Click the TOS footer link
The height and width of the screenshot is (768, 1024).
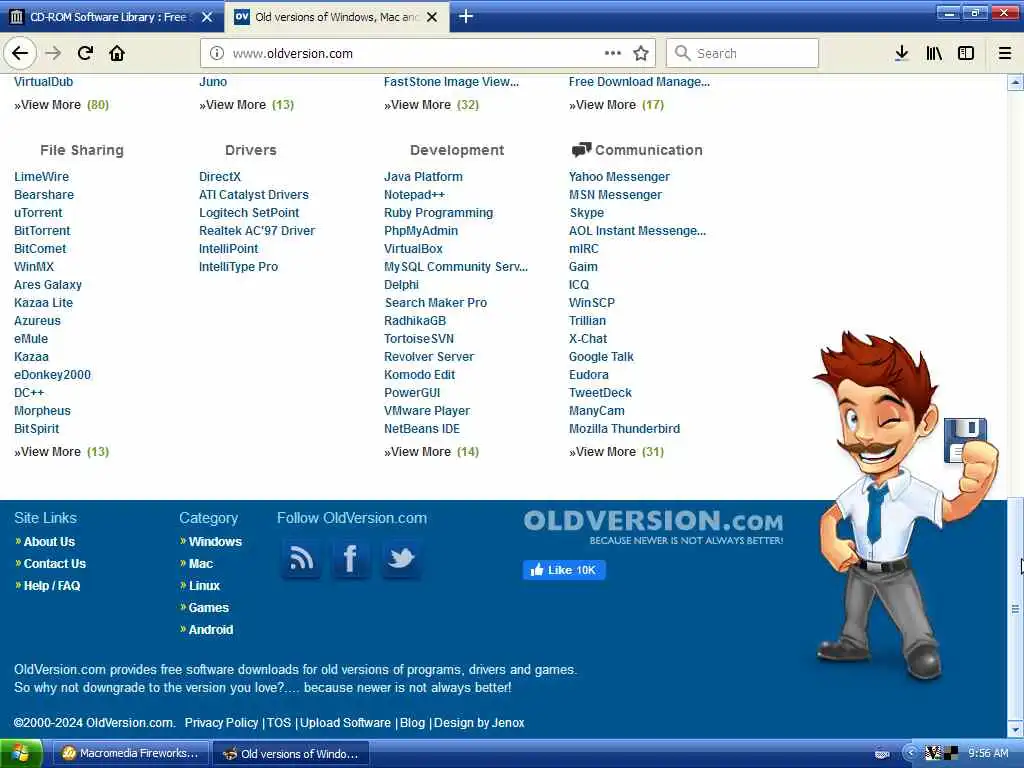[278, 723]
